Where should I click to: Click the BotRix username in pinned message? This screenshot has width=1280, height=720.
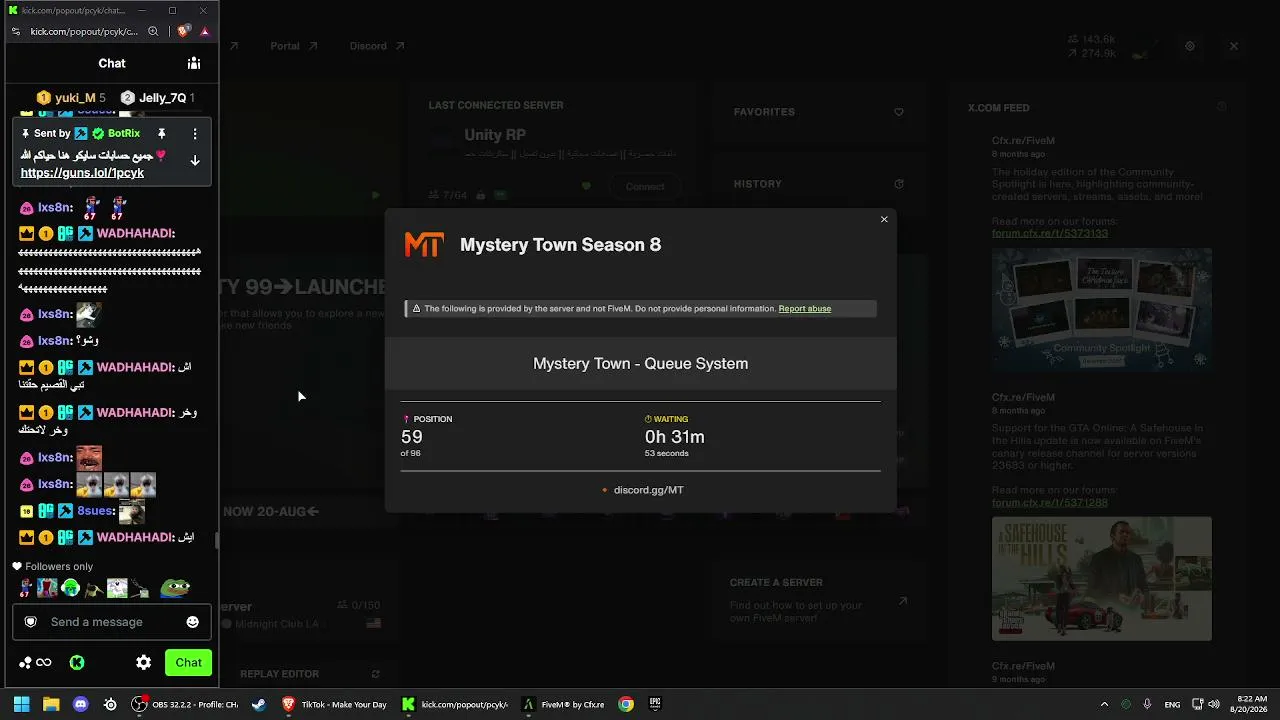click(124, 133)
